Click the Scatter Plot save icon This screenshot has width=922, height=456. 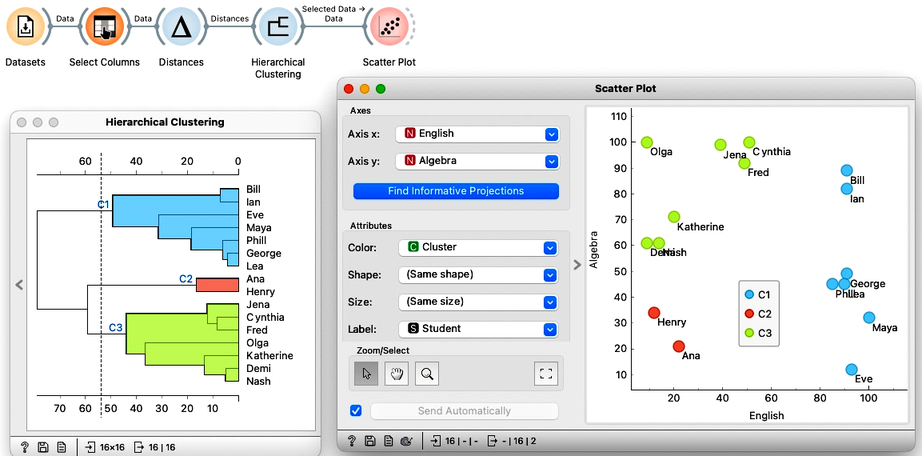click(x=370, y=441)
